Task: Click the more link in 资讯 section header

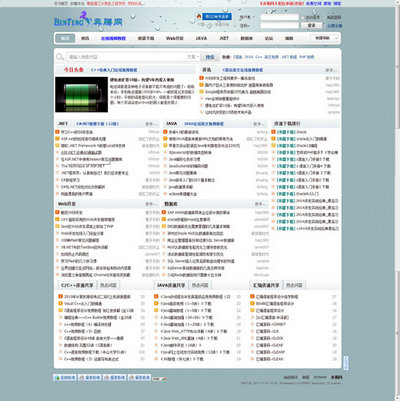Action: click(331, 70)
